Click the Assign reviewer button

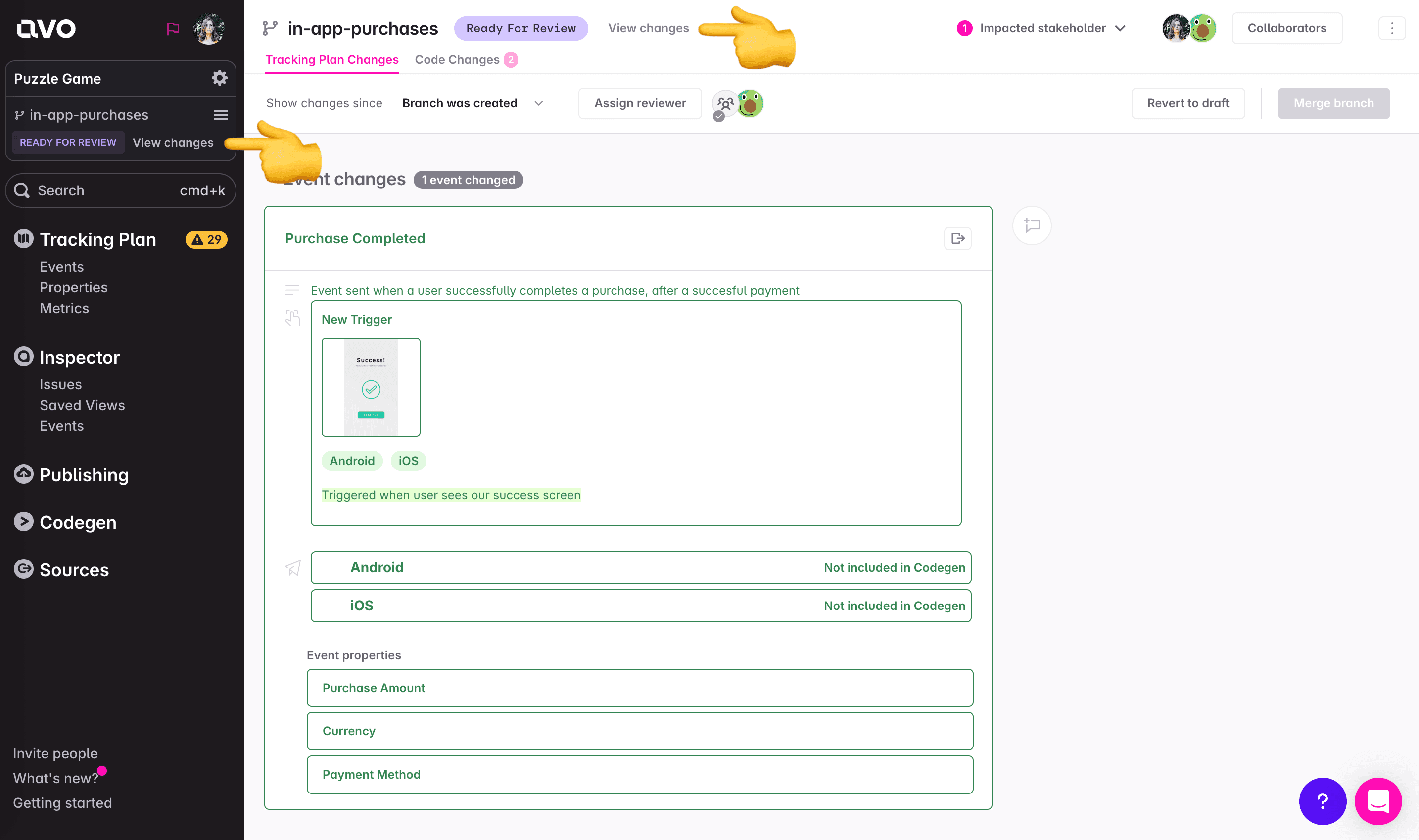[x=640, y=103]
